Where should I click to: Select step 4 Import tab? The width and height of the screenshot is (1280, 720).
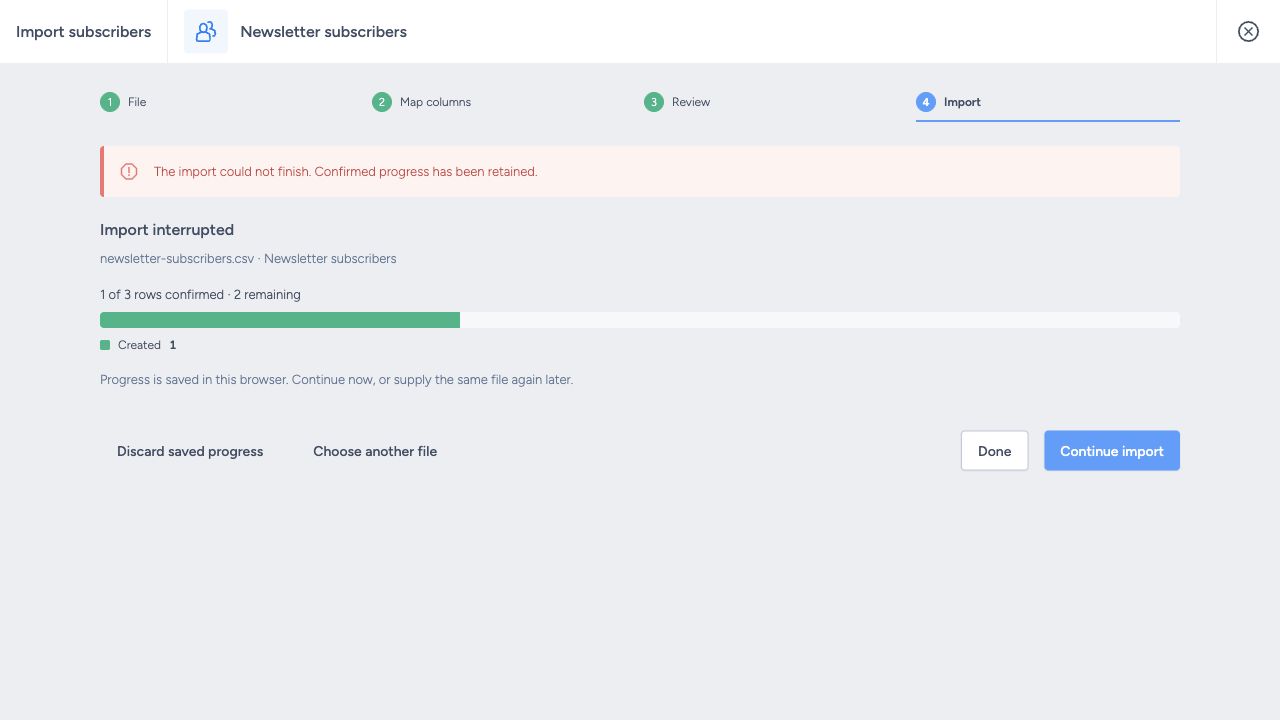[1047, 102]
